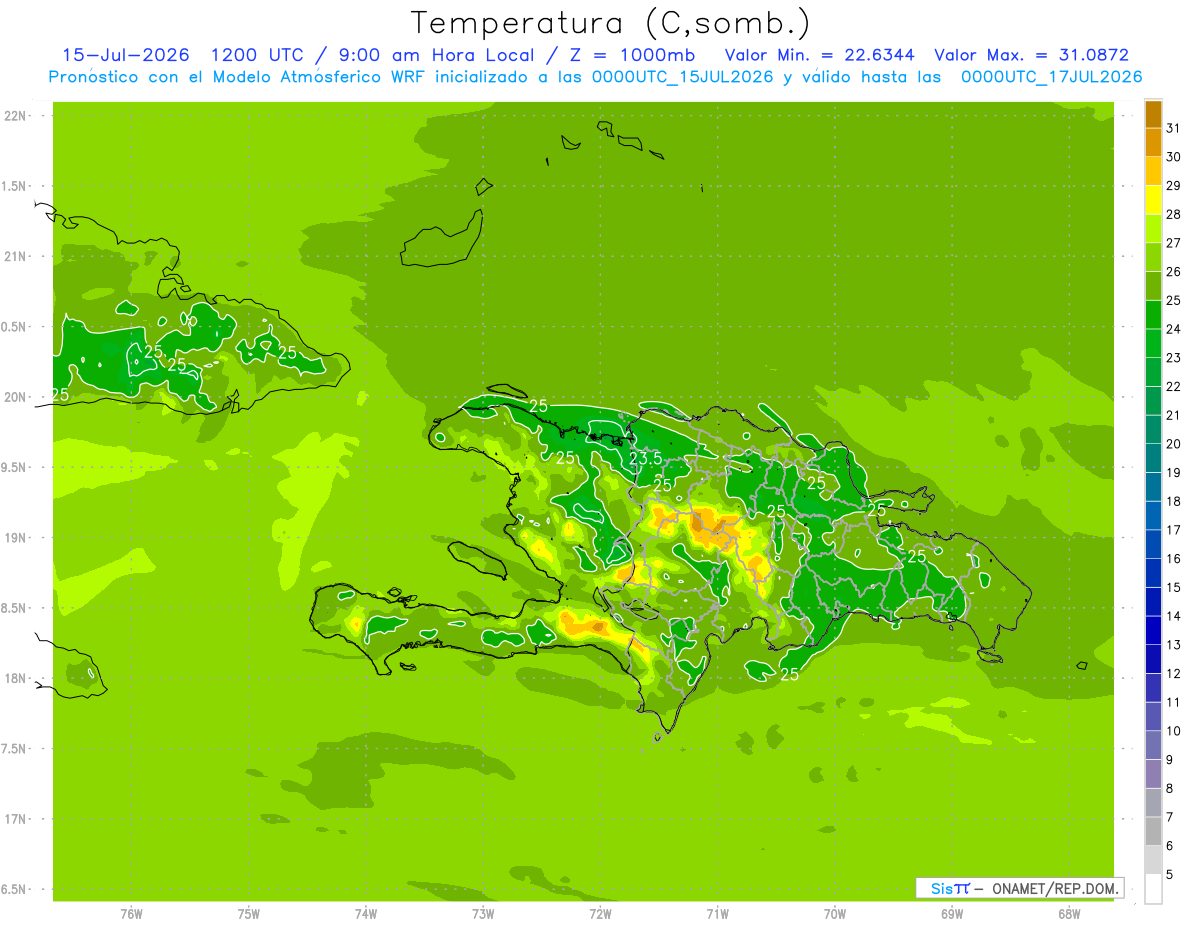Screen dimensions: 1200x927
Task: Pick the orange swatch between 30 and 31
Action: tap(1153, 142)
